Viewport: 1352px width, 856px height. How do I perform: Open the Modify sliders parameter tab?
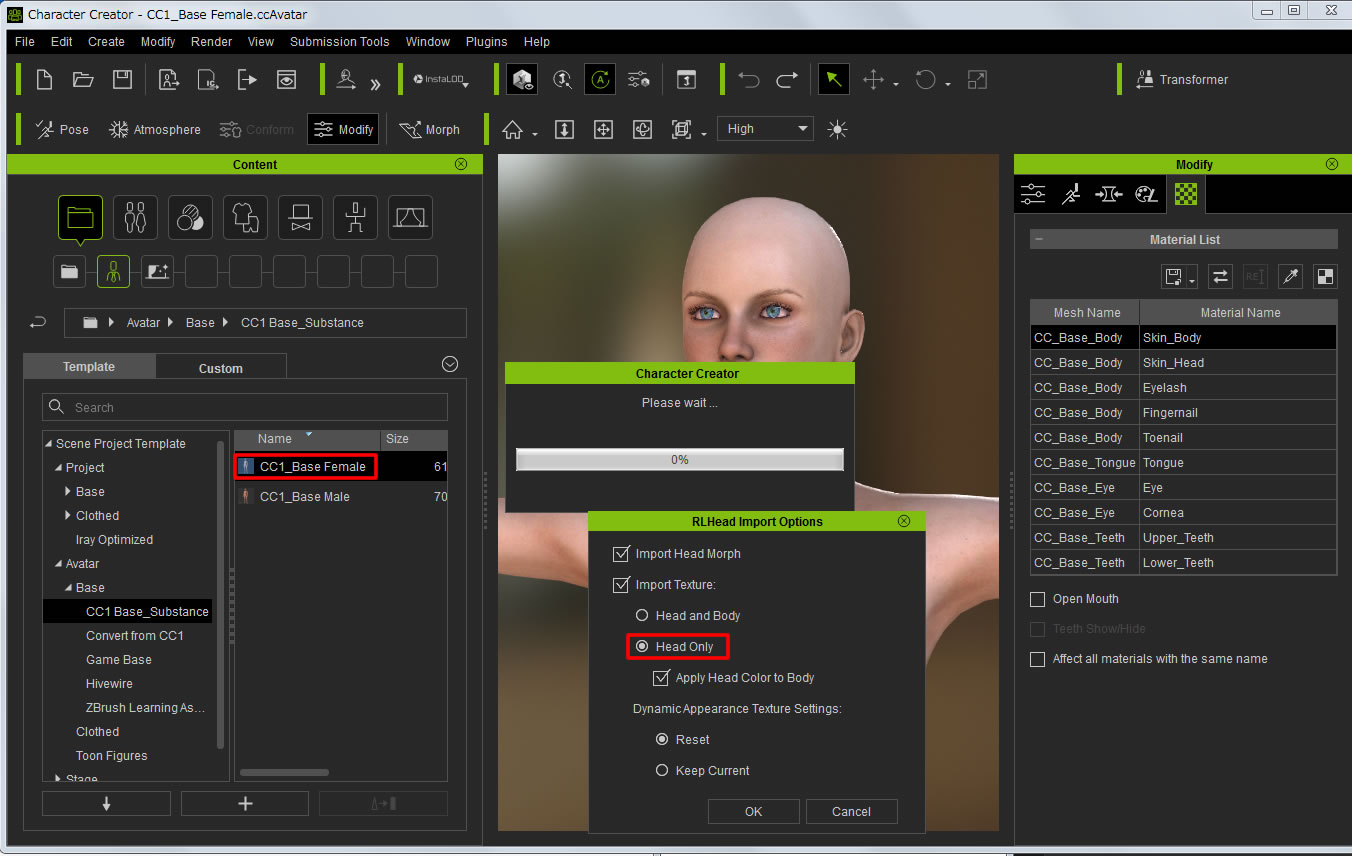(x=1033, y=194)
